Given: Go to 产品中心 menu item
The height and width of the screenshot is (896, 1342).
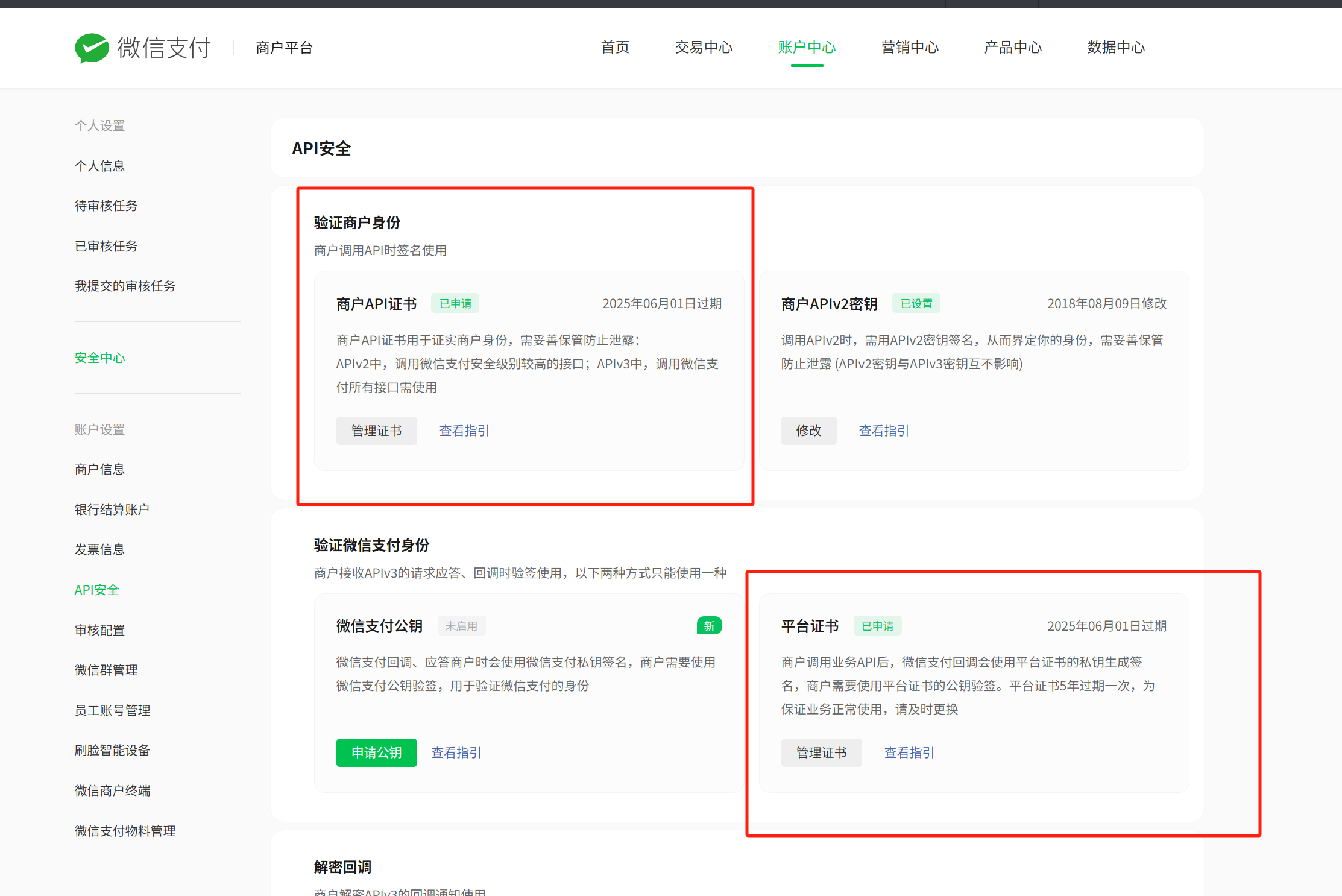Looking at the screenshot, I should [1012, 48].
